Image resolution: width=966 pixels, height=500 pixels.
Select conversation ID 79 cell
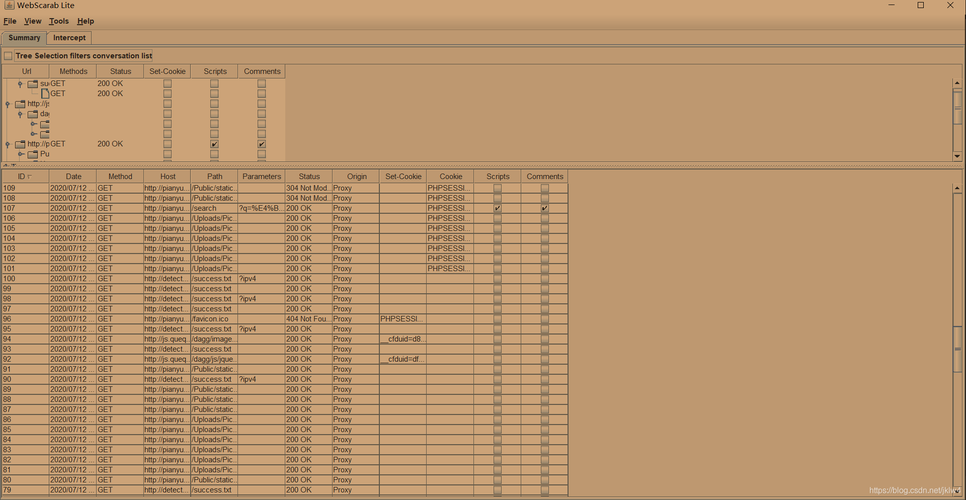(x=25, y=490)
